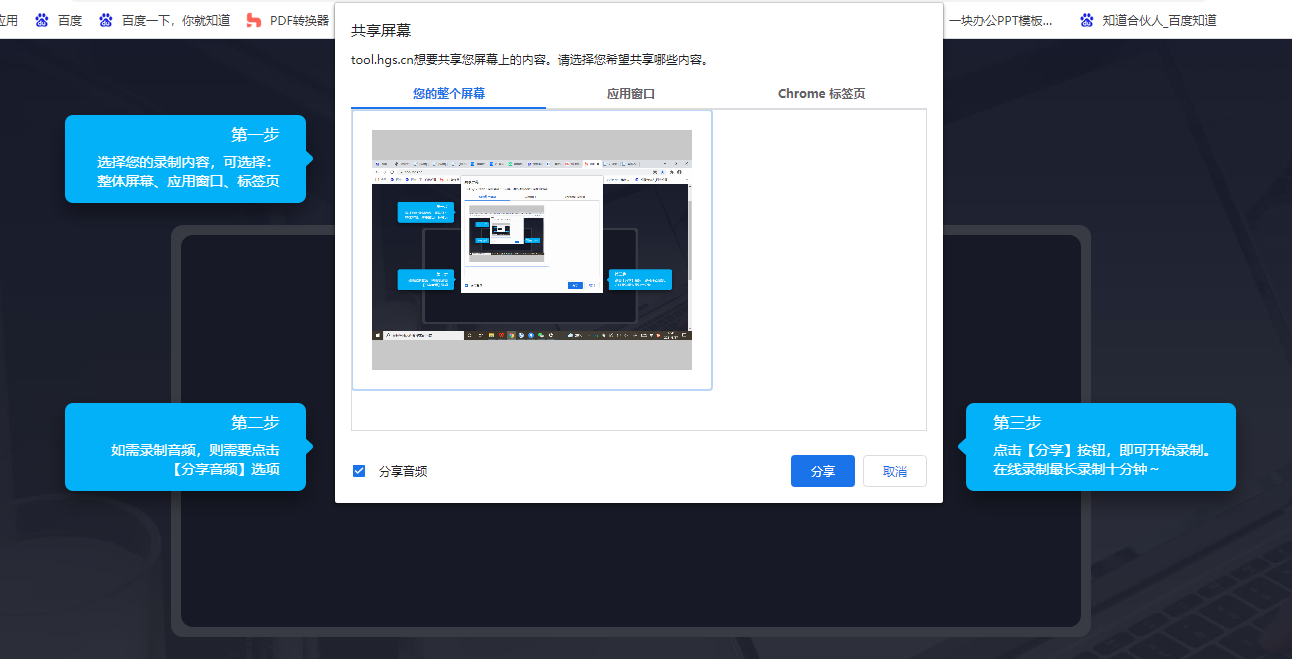Open the 一块办公PPT模板 bookmark

click(1000, 20)
